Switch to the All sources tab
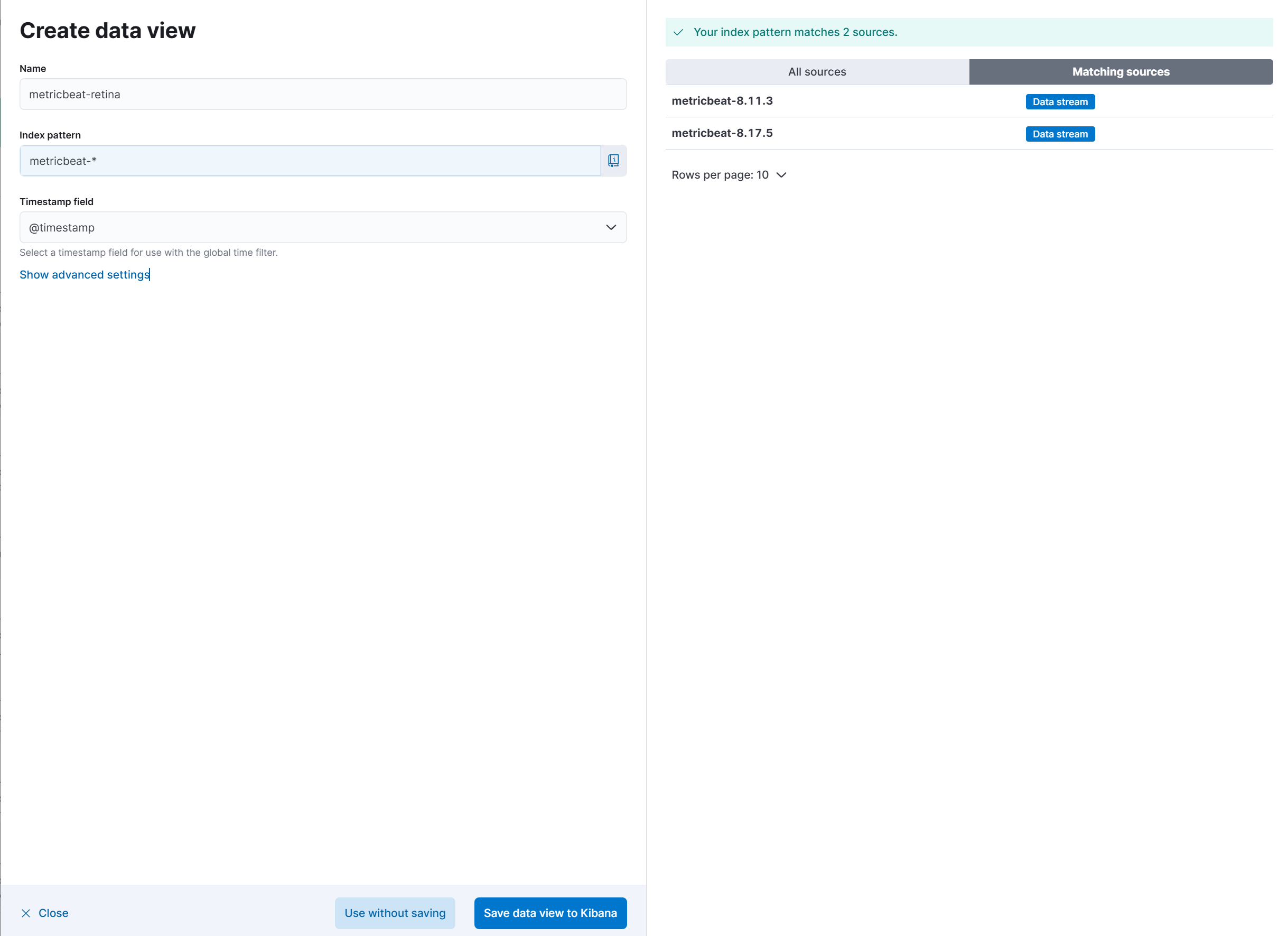Viewport: 1288px width, 936px height. (817, 71)
